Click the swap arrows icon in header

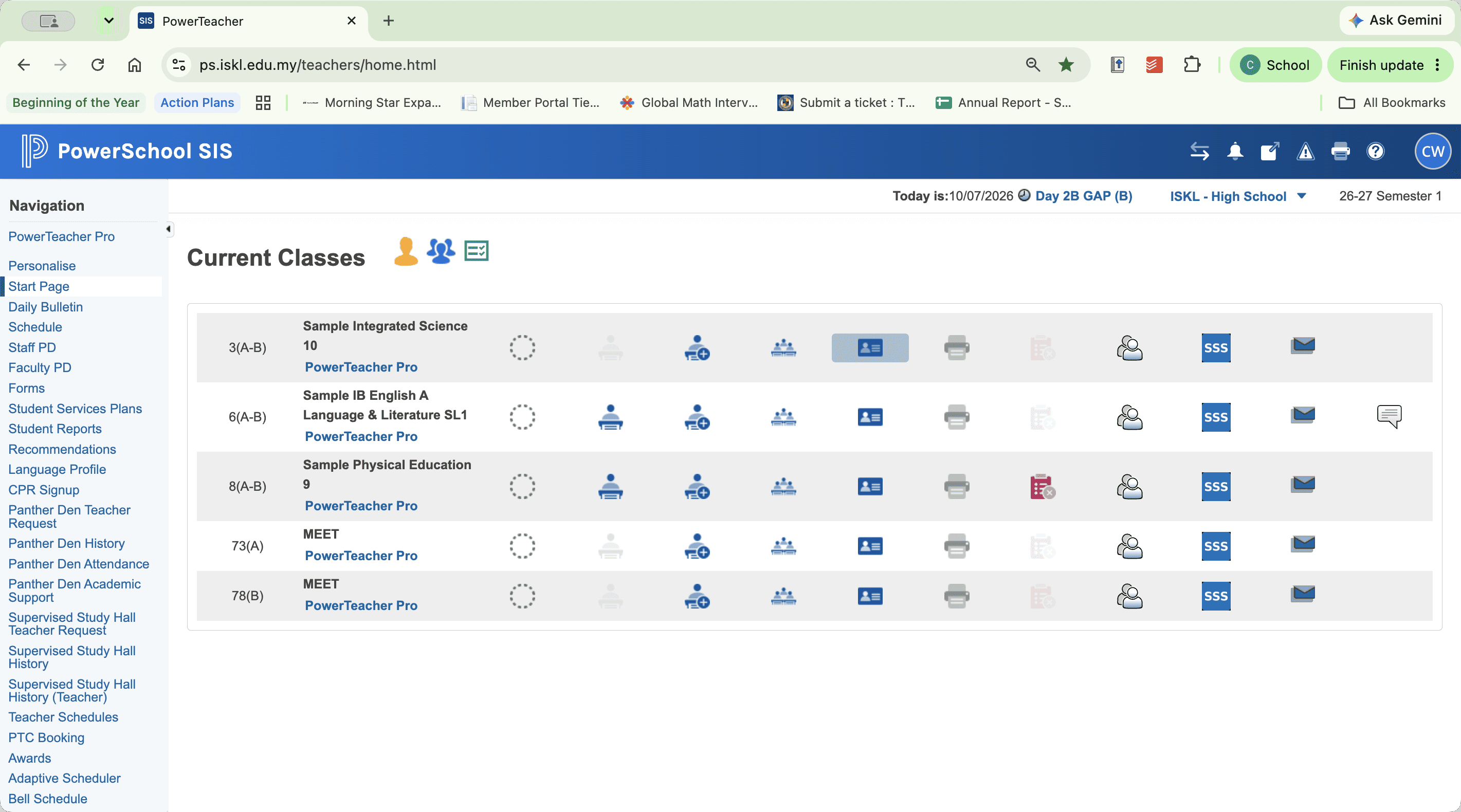click(x=1199, y=152)
